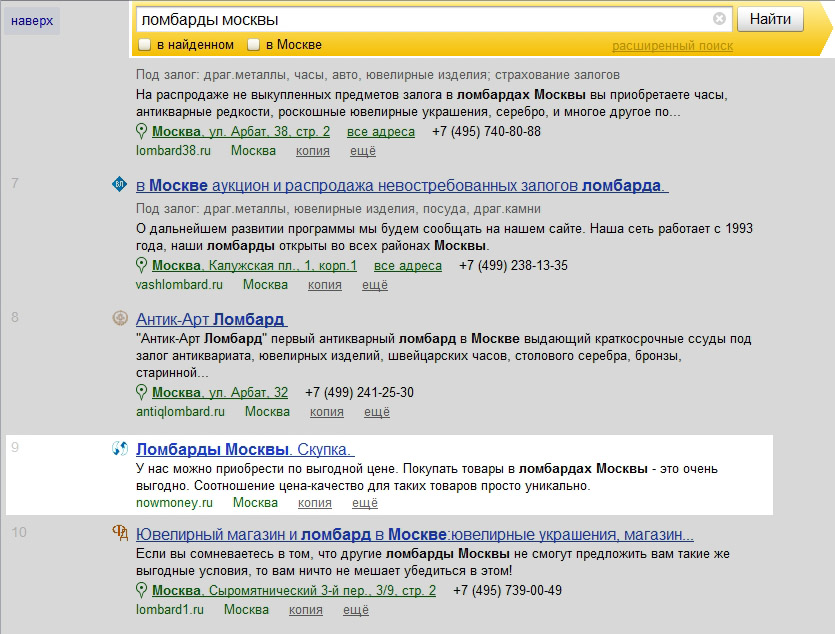Expand "ещё" options for lombard38.ru

[x=363, y=151]
